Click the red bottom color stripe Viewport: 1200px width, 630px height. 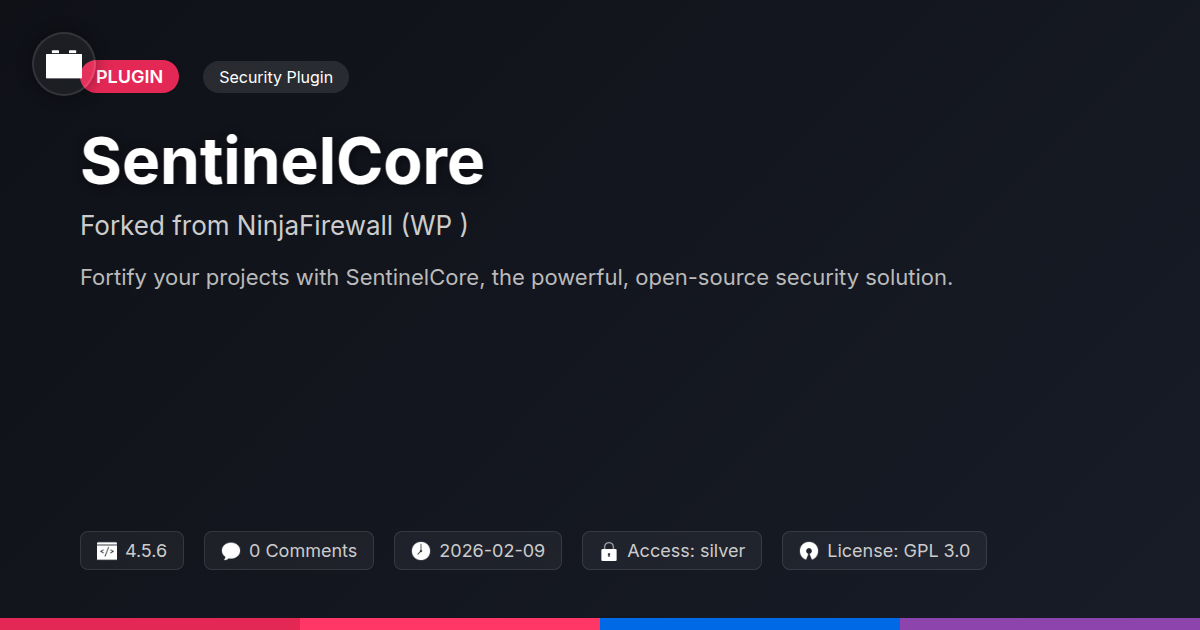click(x=150, y=623)
